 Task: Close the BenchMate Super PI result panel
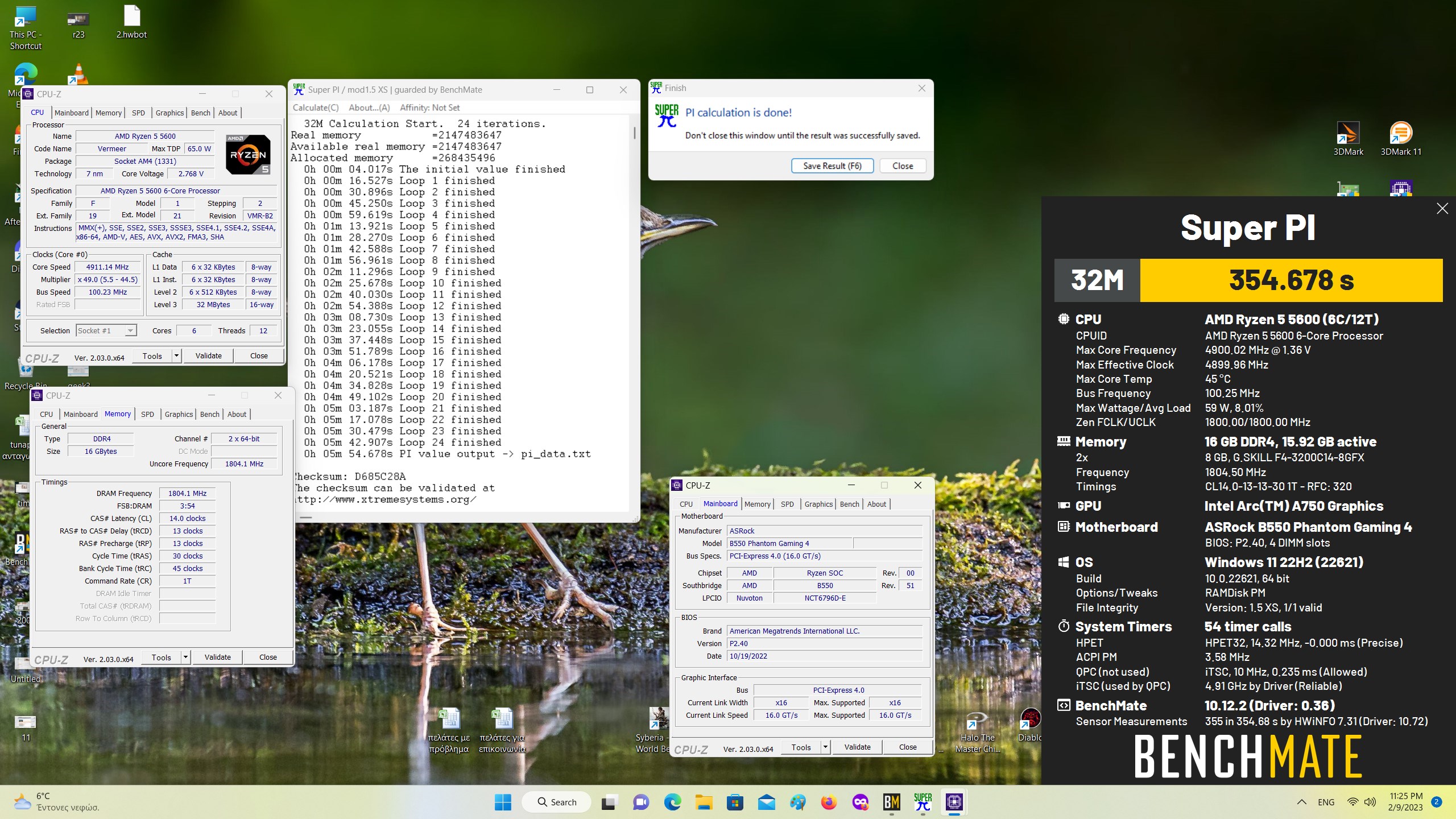pyautogui.click(x=1442, y=209)
